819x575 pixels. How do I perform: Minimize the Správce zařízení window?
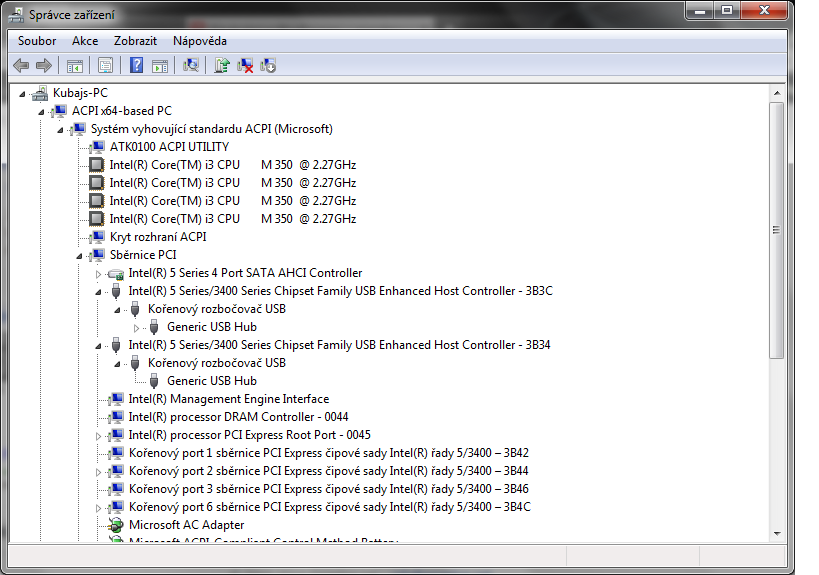(700, 10)
